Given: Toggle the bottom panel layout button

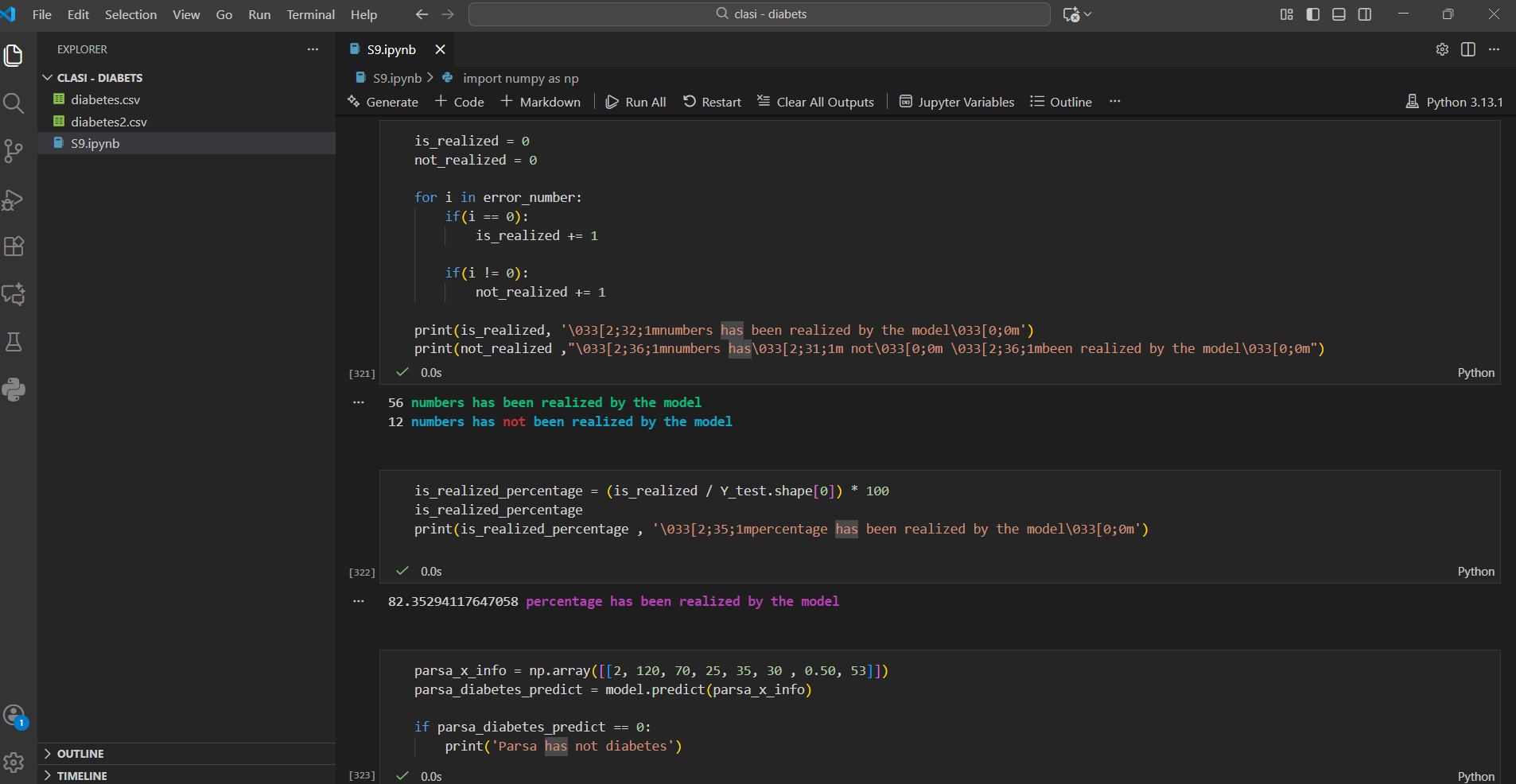Looking at the screenshot, I should (x=1339, y=14).
